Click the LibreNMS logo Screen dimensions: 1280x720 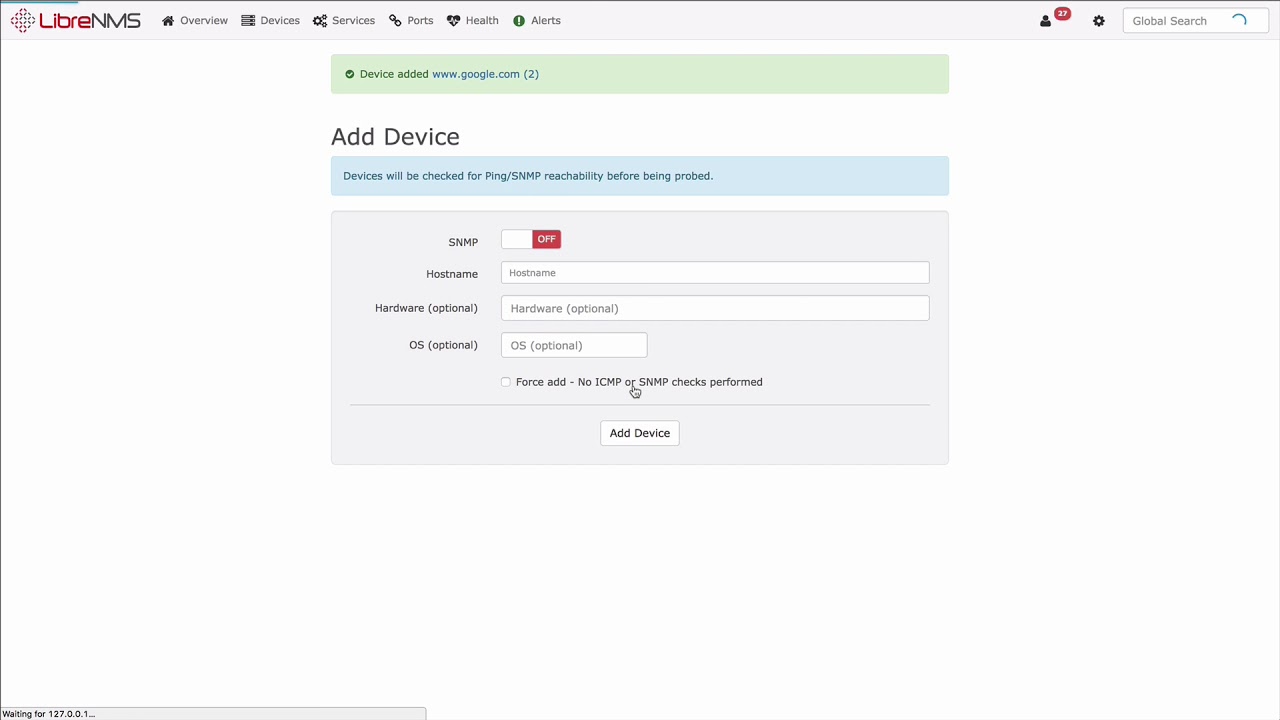[76, 20]
